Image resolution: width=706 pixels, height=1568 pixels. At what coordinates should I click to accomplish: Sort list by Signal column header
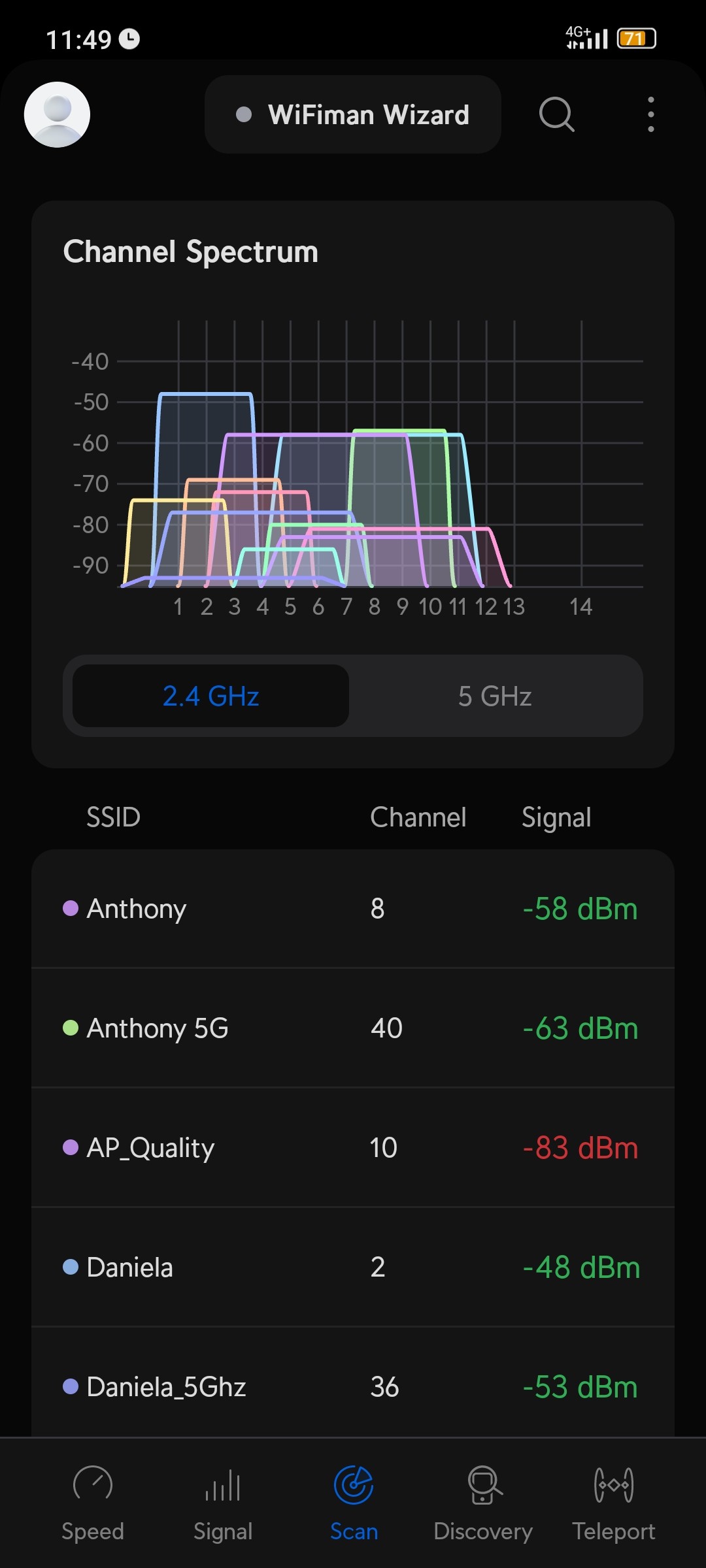pos(556,817)
